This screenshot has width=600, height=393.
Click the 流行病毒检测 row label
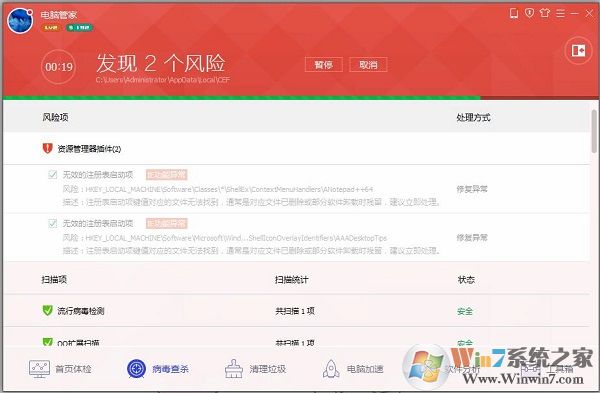tap(81, 311)
